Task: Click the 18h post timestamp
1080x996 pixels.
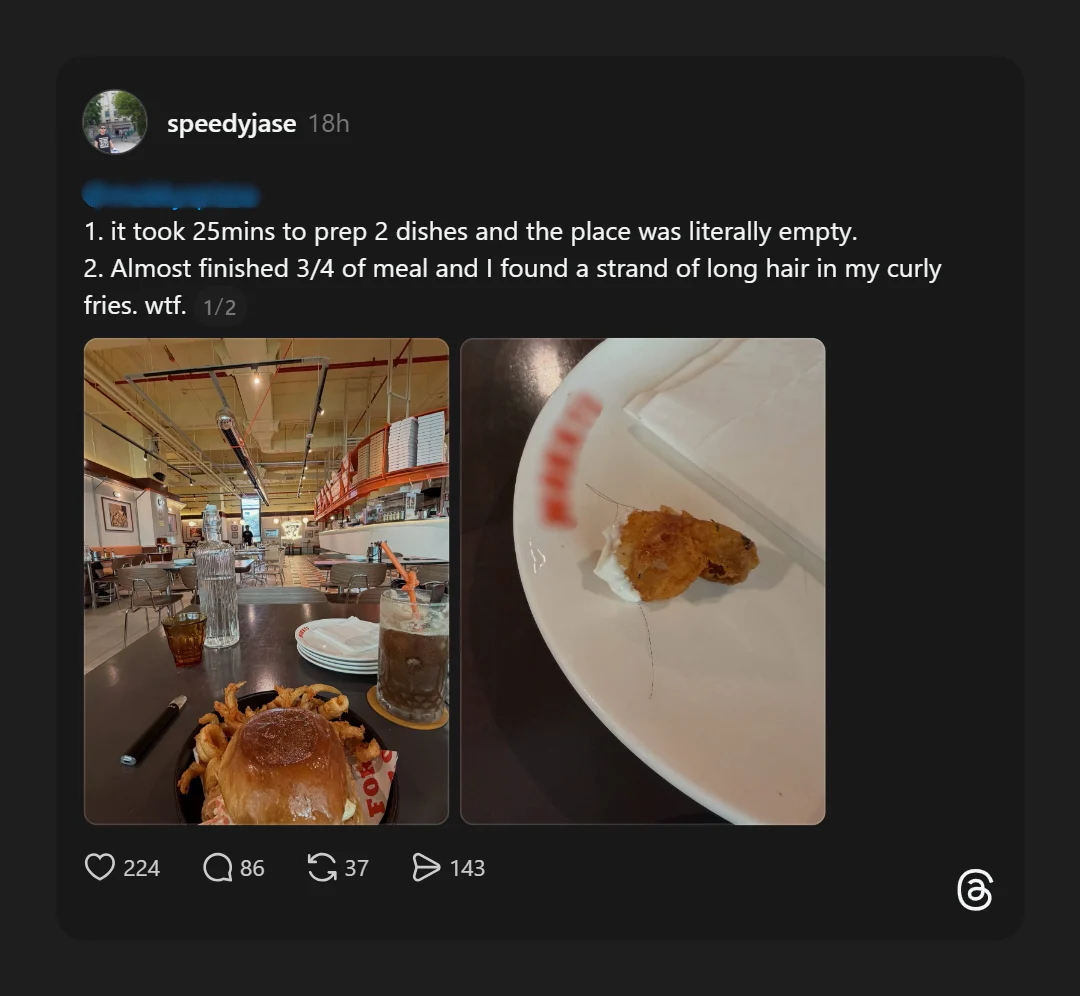Action: pyautogui.click(x=329, y=123)
